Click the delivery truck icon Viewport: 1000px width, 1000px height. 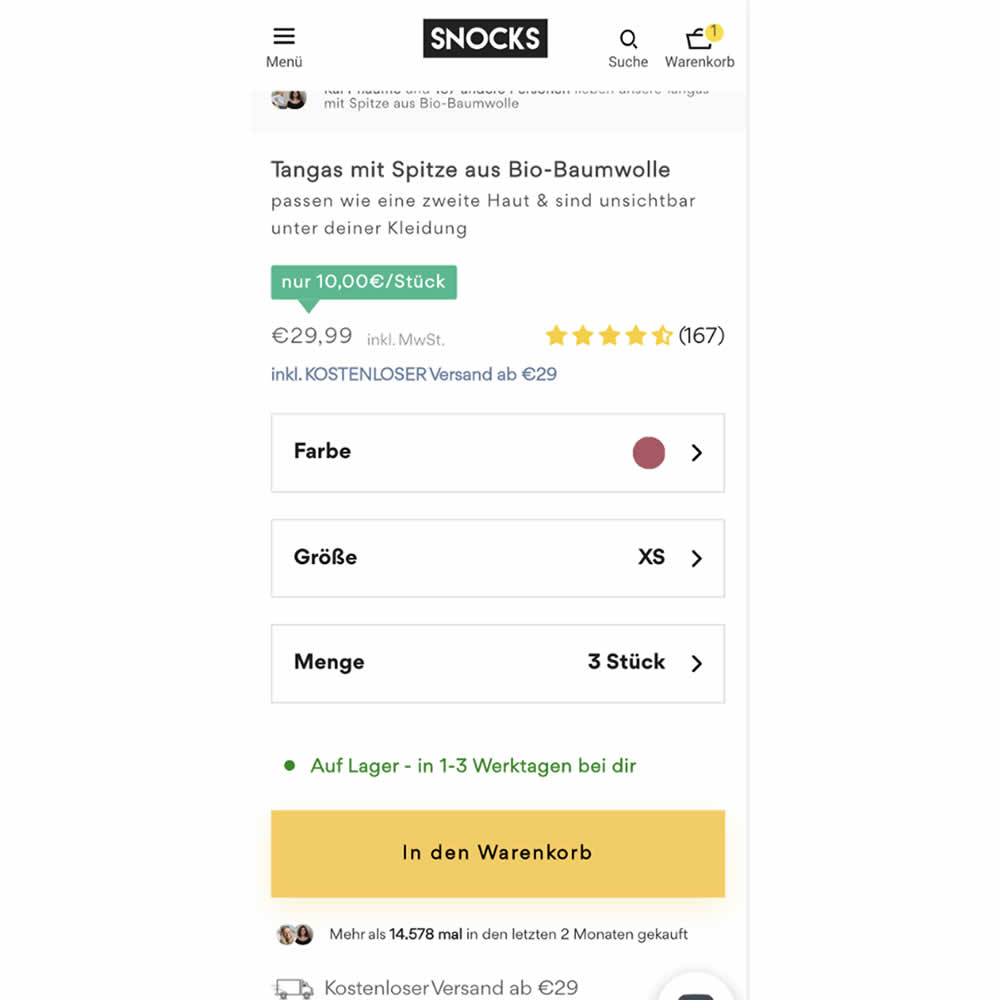(293, 988)
